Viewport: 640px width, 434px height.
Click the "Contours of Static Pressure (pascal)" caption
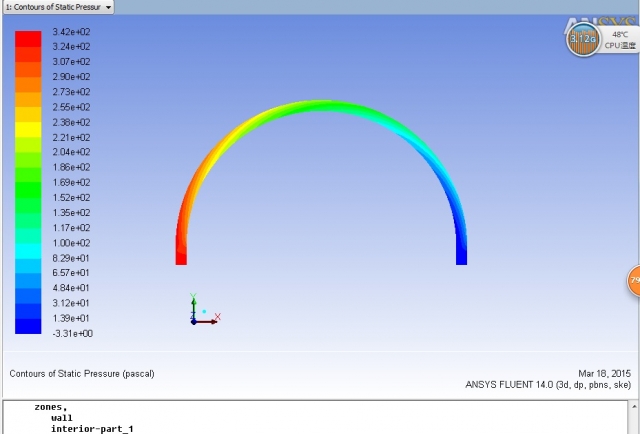point(82,374)
